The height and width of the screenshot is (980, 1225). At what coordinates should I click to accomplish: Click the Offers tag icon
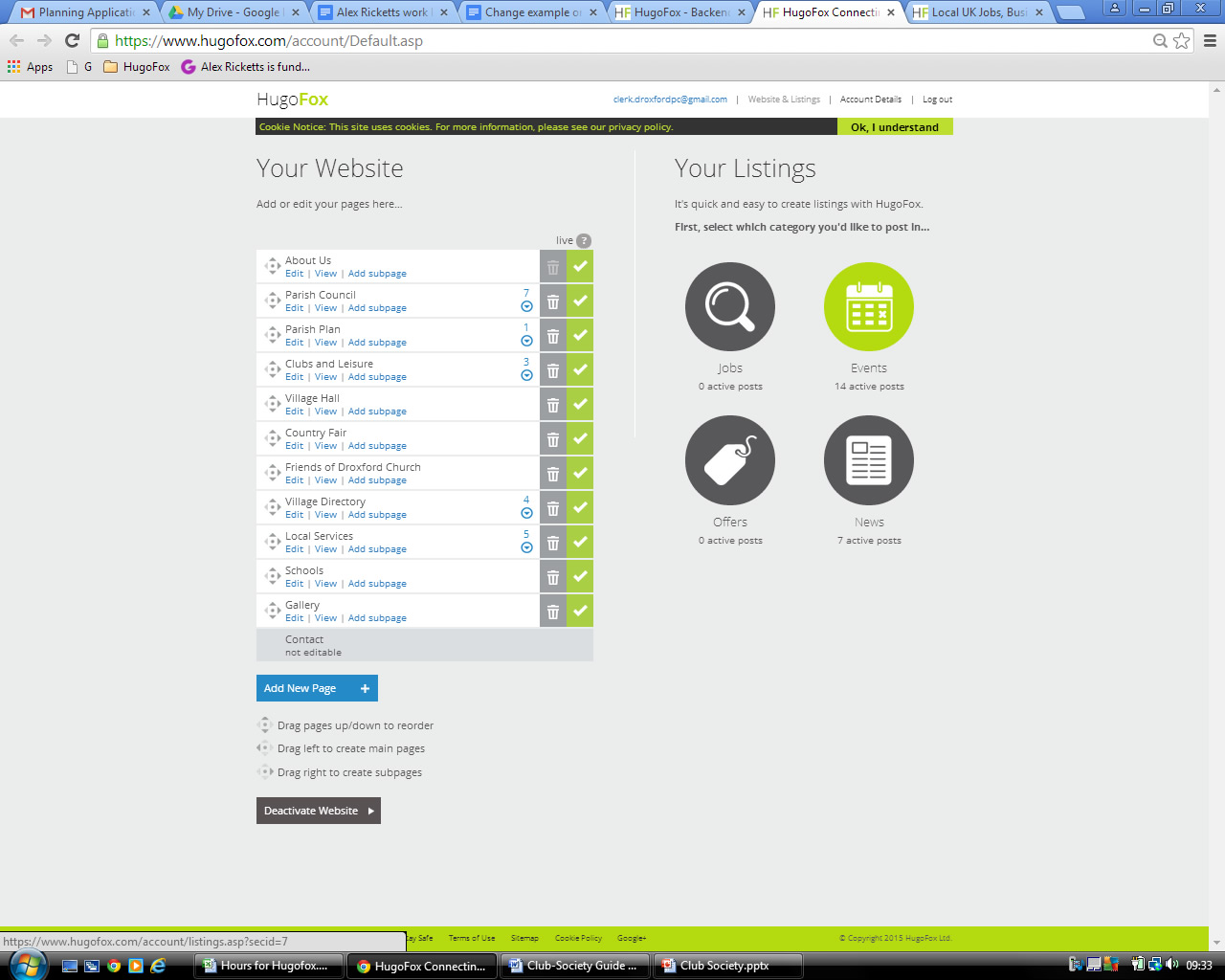tap(730, 460)
